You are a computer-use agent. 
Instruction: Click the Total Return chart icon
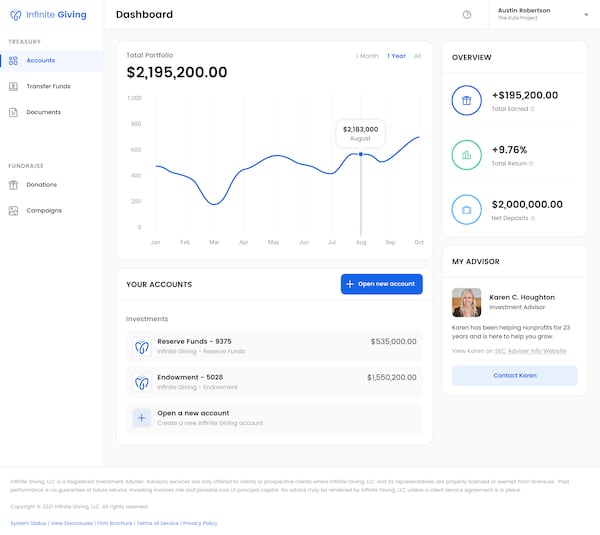(466, 155)
